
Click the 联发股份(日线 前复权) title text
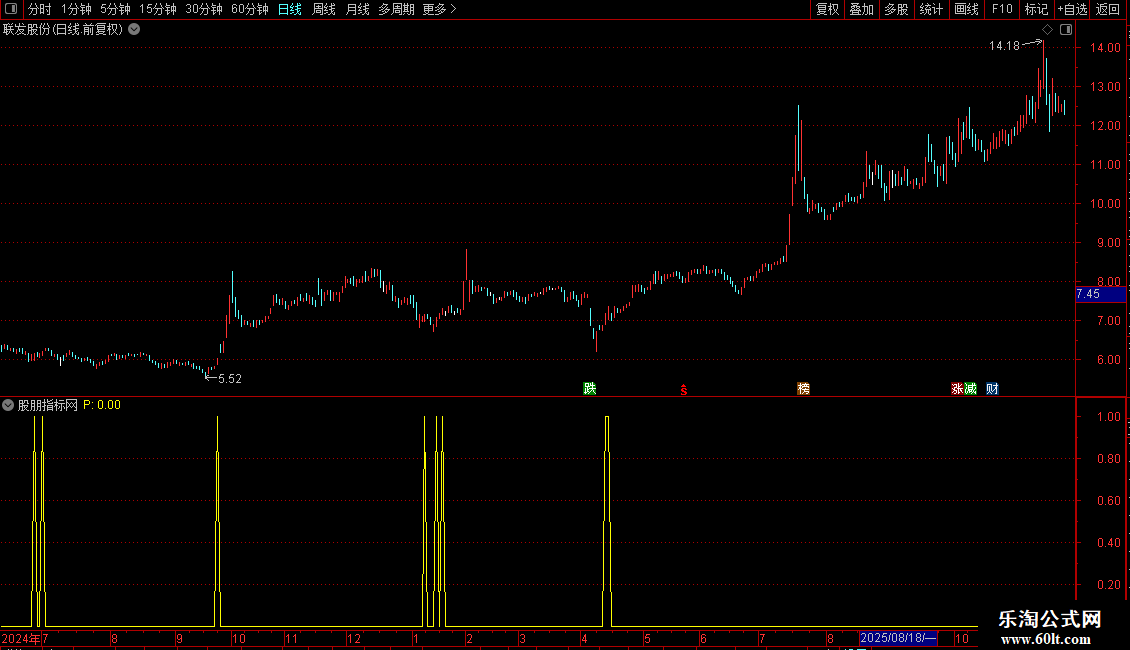coord(63,30)
